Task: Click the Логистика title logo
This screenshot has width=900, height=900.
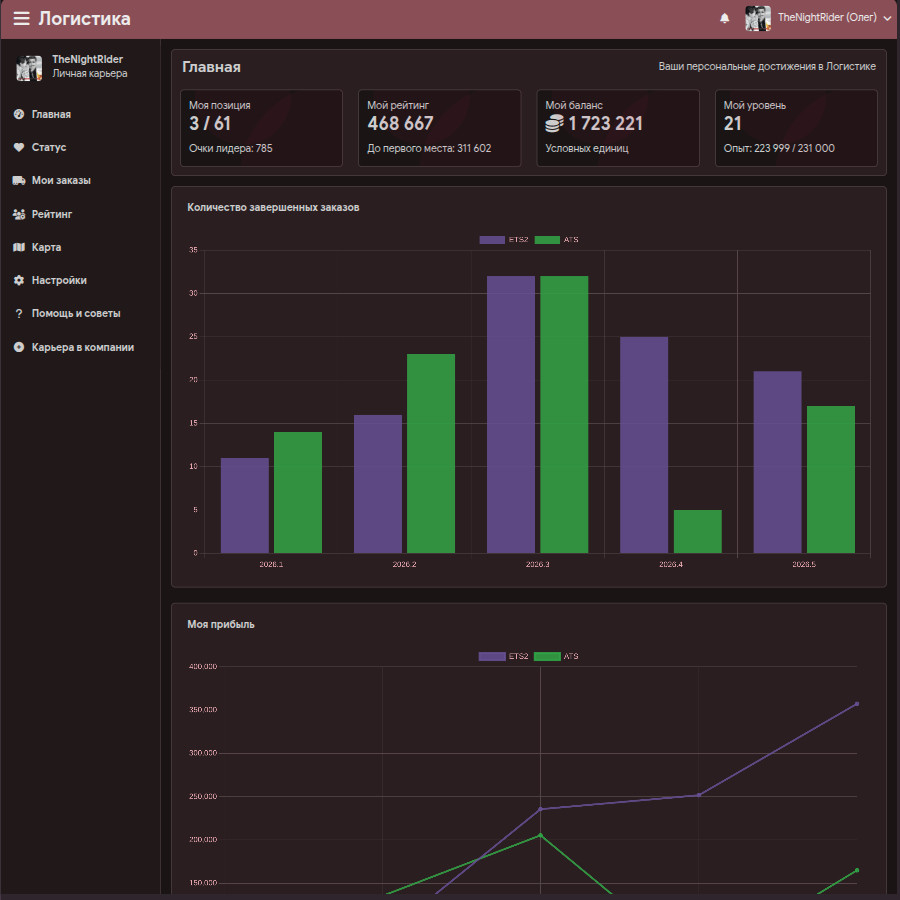Action: click(x=84, y=18)
